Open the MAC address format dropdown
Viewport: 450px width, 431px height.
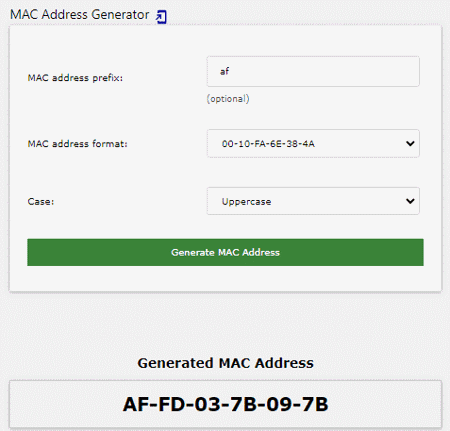pyautogui.click(x=313, y=143)
